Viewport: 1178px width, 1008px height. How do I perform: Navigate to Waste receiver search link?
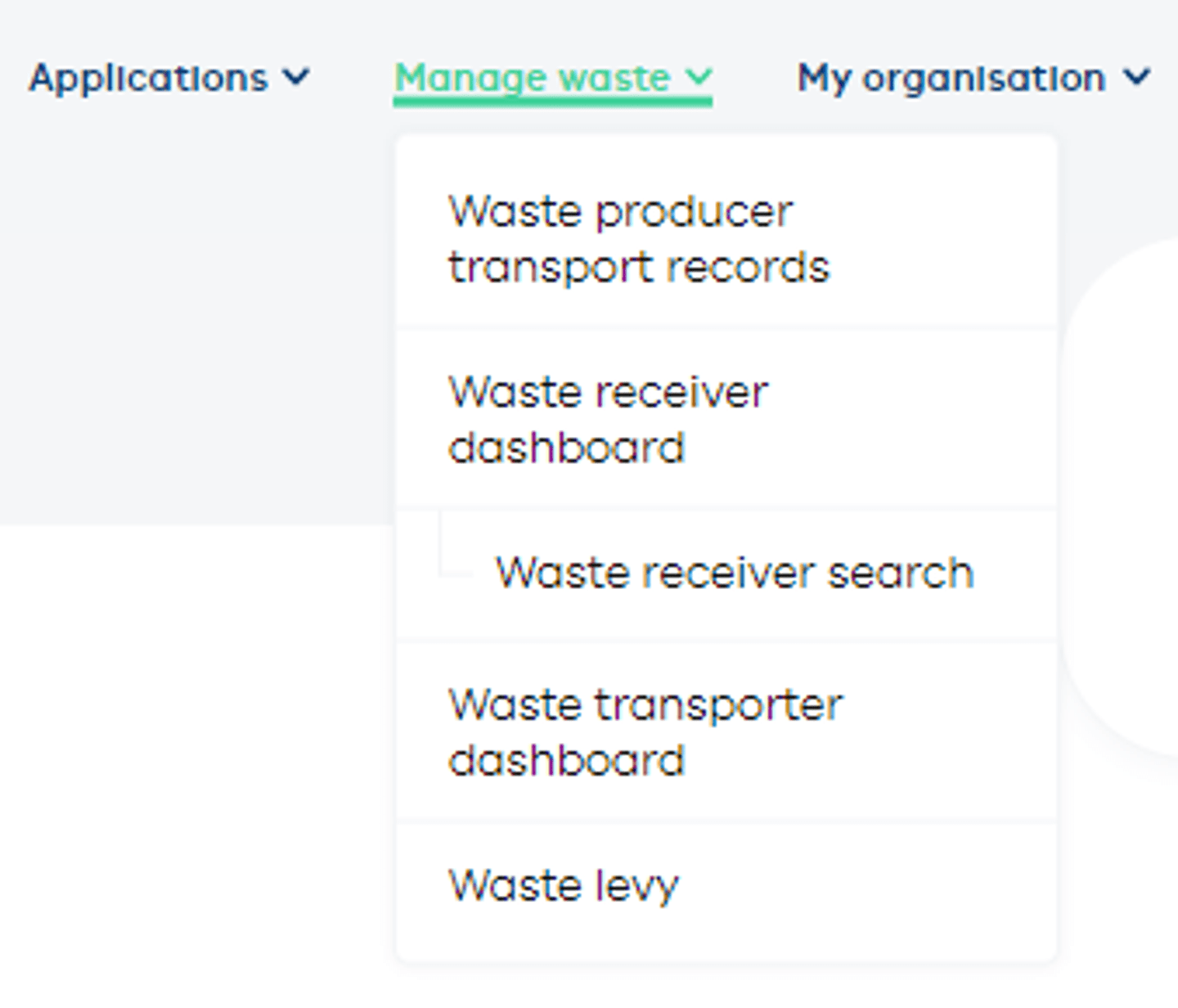(x=734, y=572)
